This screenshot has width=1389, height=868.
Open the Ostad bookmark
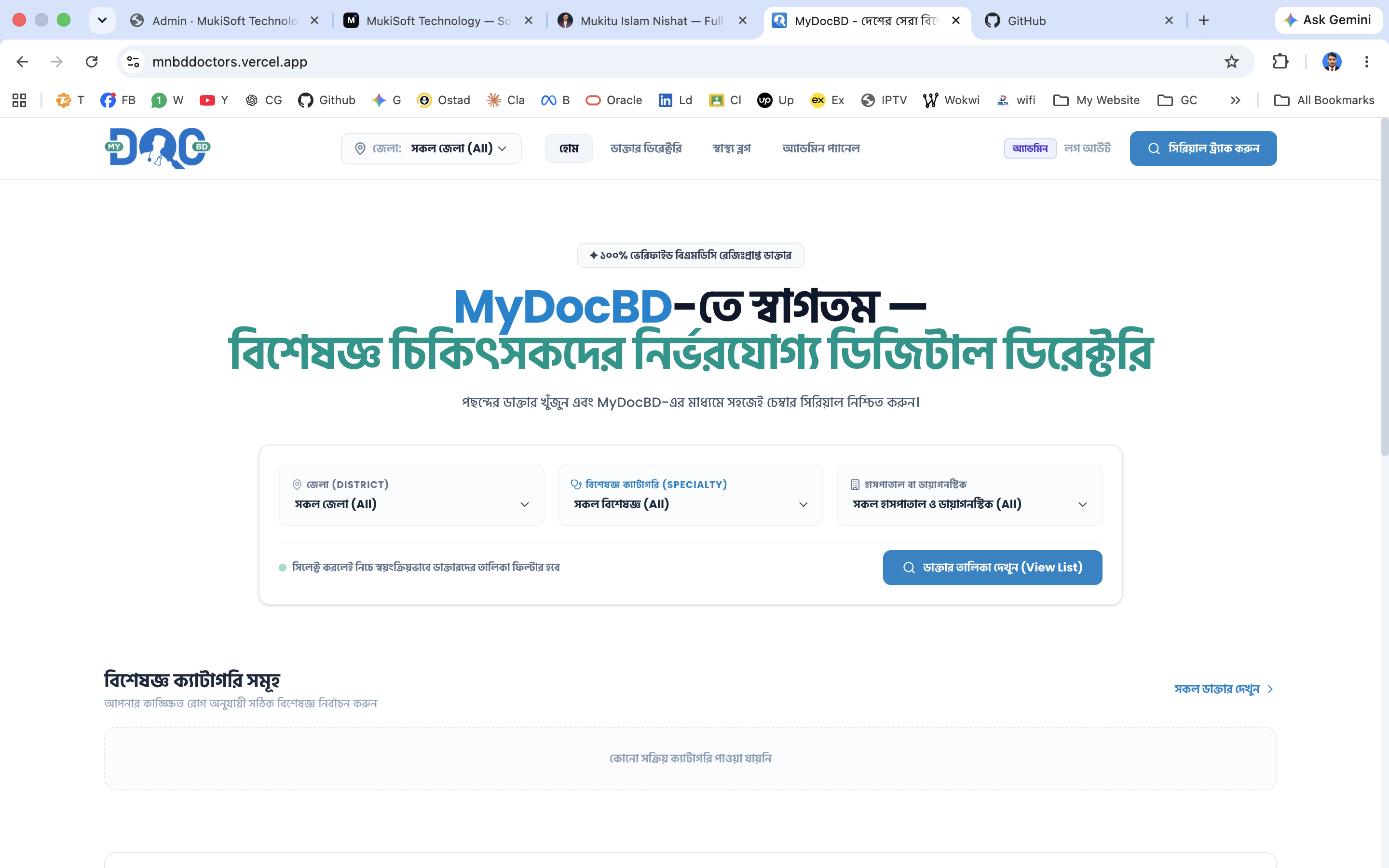pos(444,100)
